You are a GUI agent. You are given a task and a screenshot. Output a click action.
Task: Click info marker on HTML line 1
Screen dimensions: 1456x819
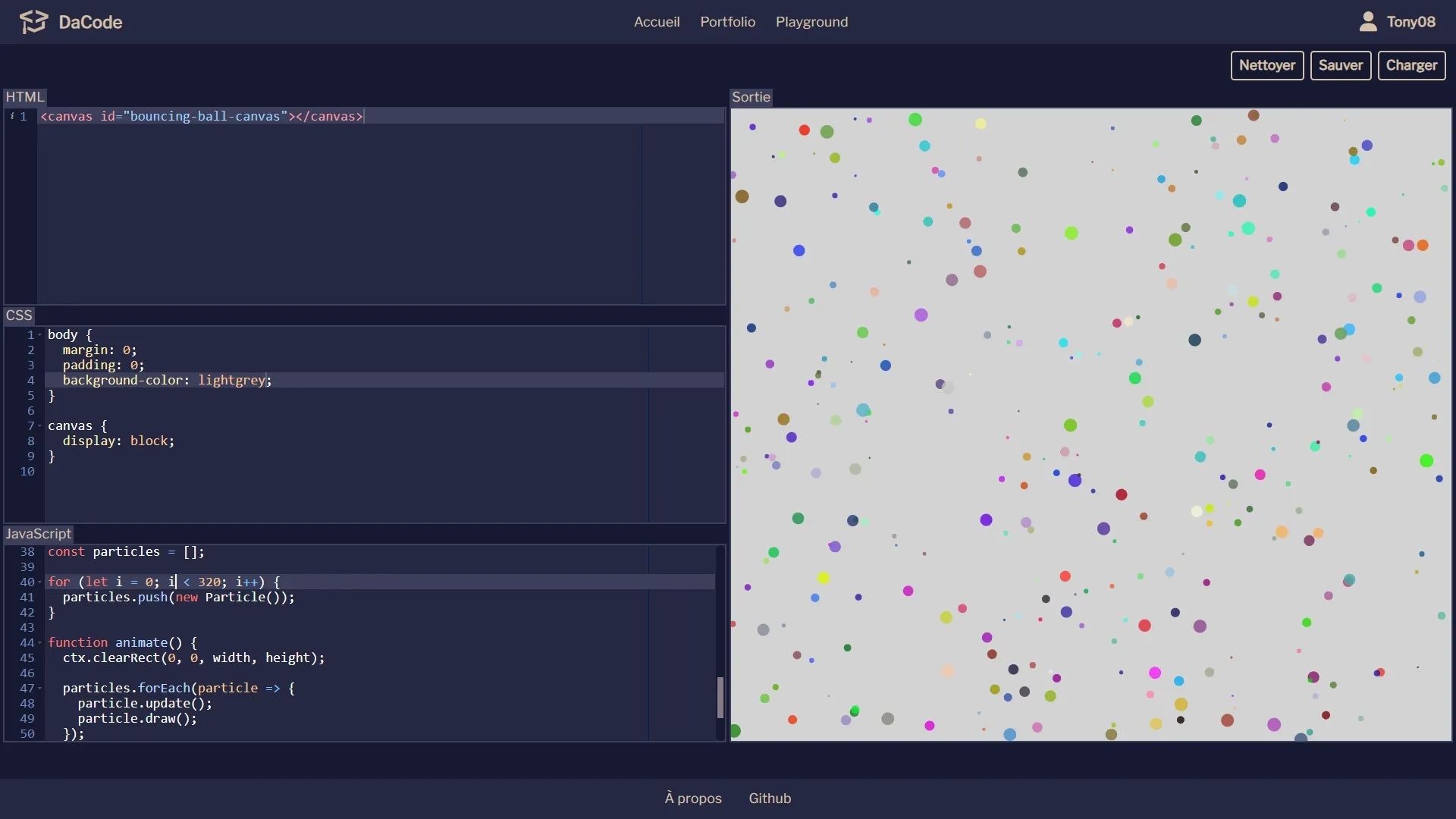(x=12, y=116)
